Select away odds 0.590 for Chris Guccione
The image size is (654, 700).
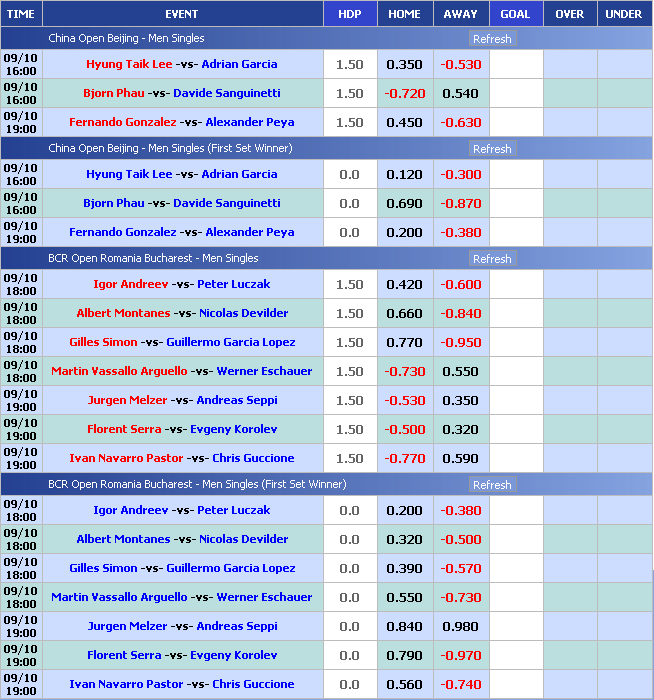[x=460, y=458]
